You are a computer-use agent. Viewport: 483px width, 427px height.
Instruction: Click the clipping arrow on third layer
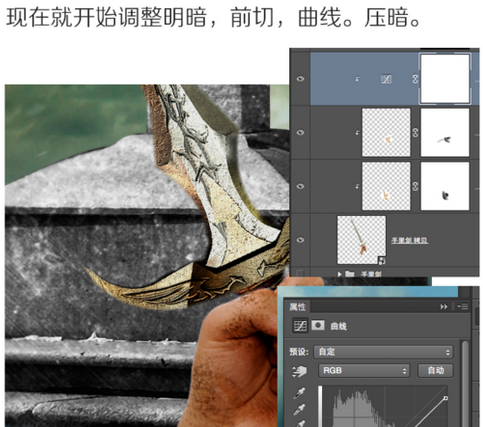click(357, 186)
